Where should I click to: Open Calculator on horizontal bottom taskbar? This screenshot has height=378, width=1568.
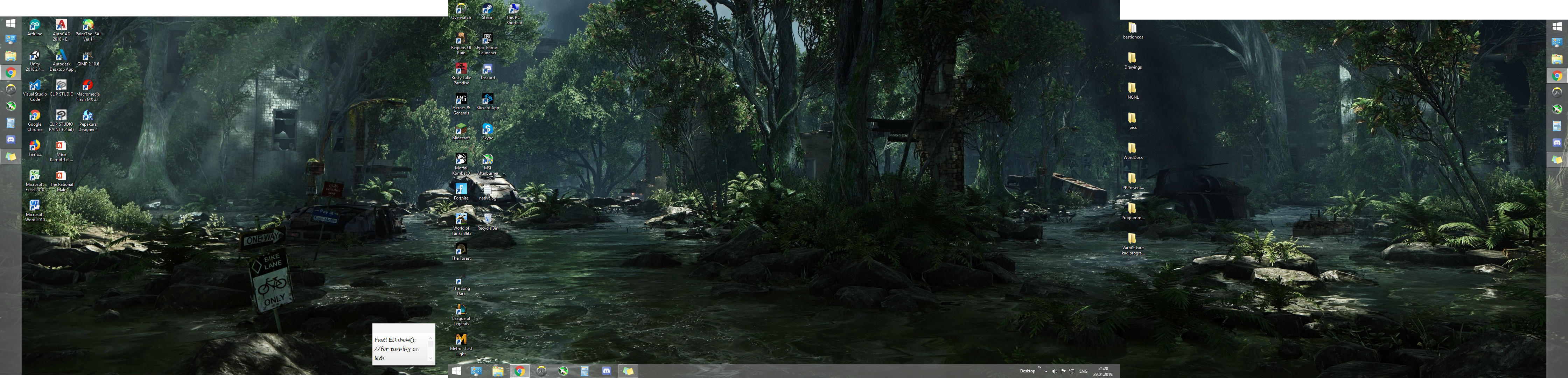point(584,371)
